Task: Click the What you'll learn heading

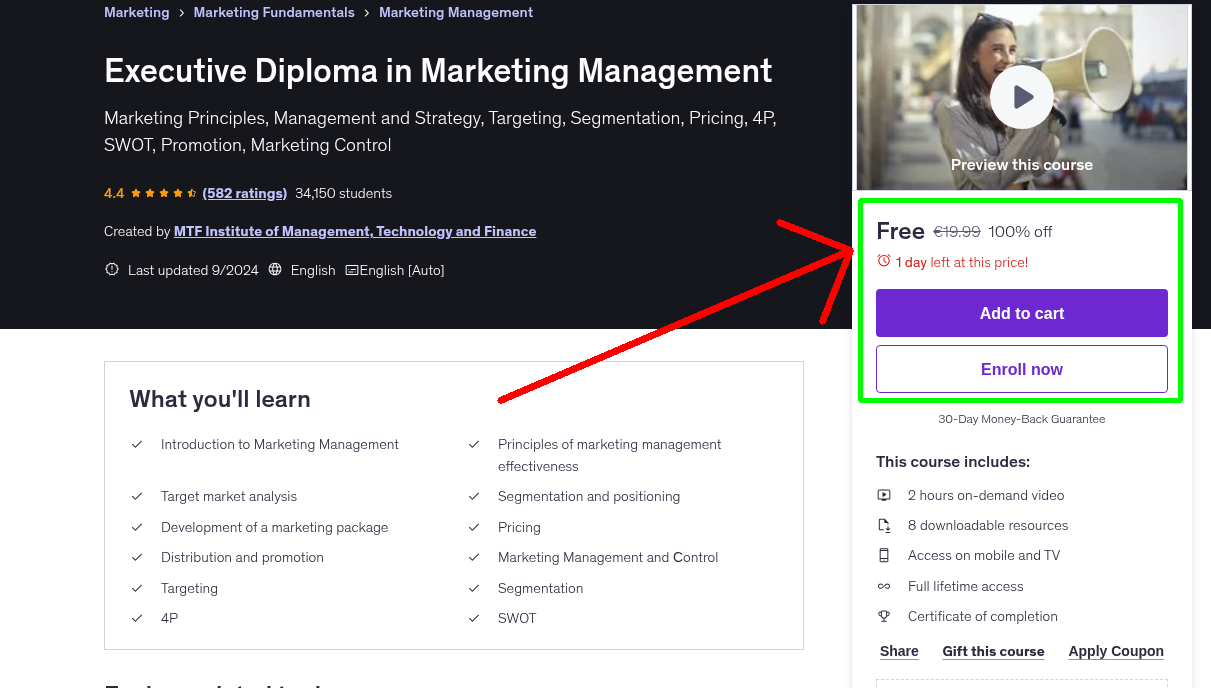Action: click(x=220, y=399)
